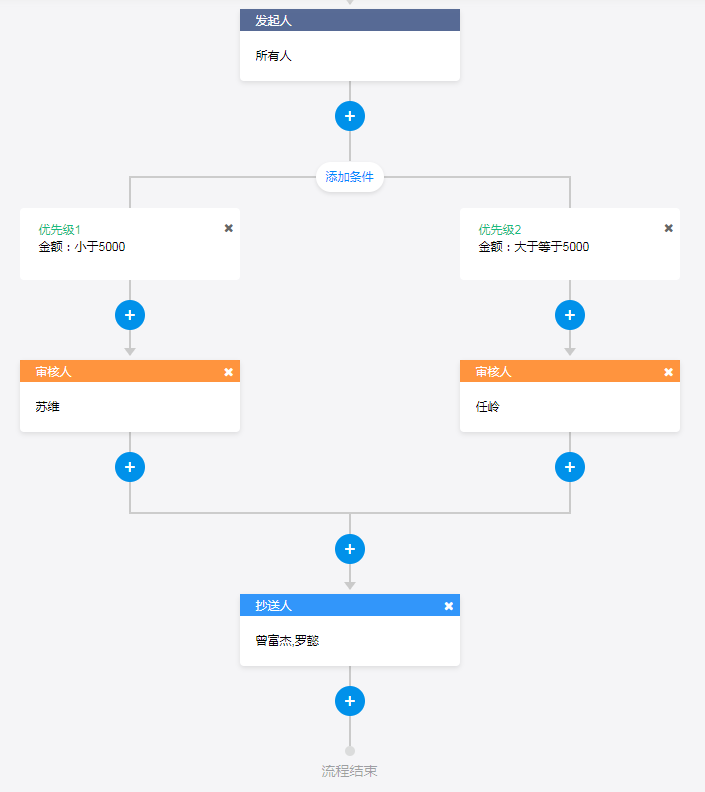Remove the 审核人 node for 任岭
The image size is (705, 792).
(x=668, y=372)
